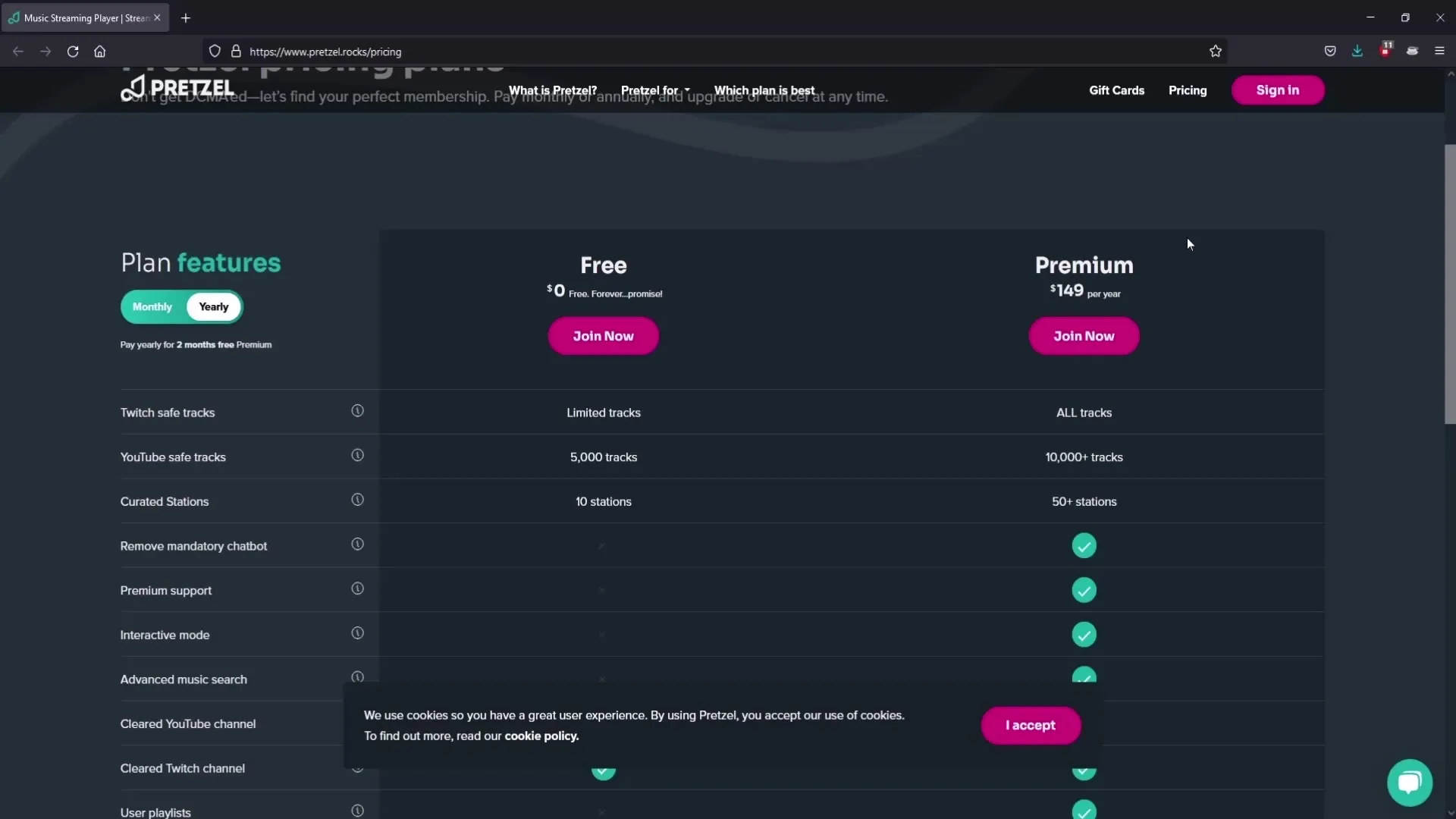
Task: Click Join Now for the Free plan
Action: (x=604, y=335)
